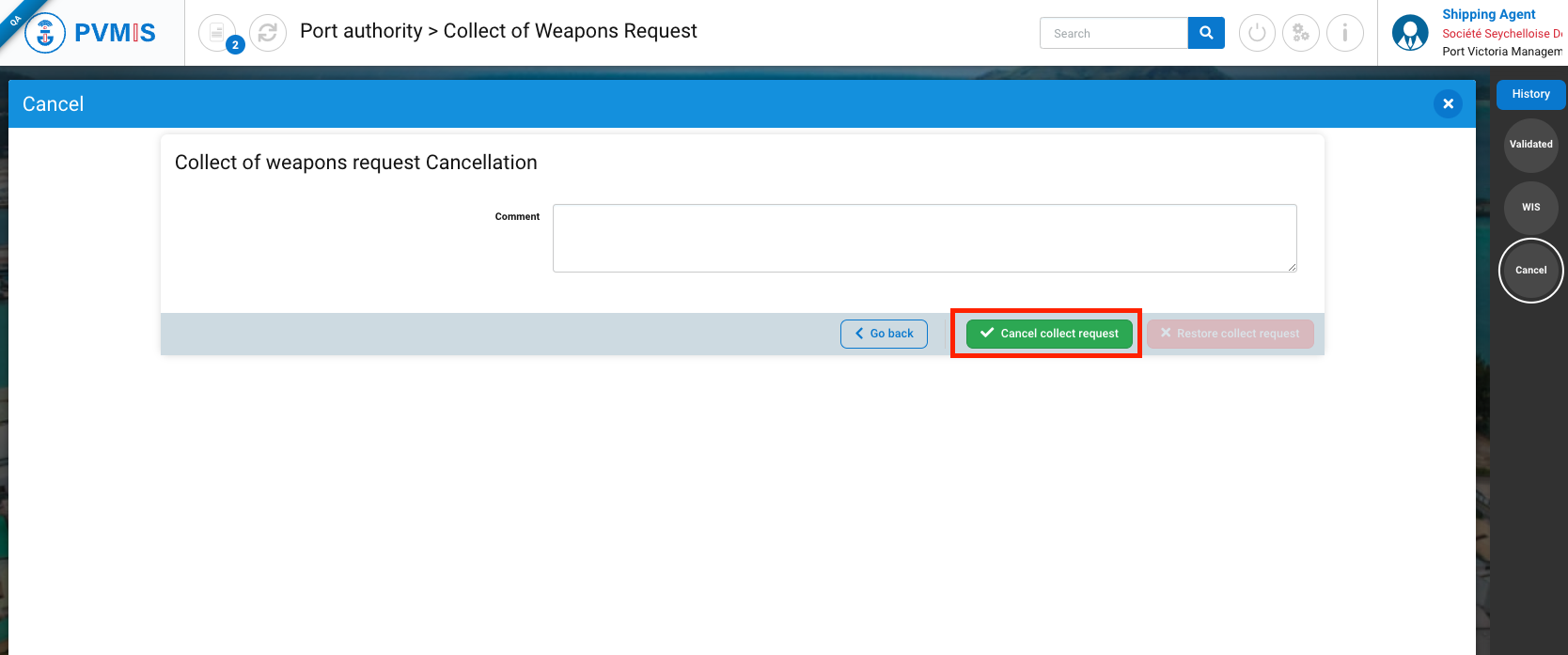Click the green Cancel collect request button

pyautogui.click(x=1049, y=334)
